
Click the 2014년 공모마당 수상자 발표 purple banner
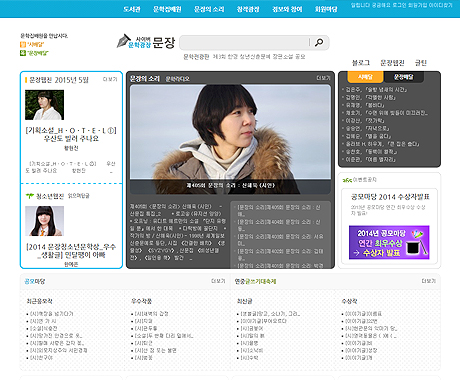pos(389,242)
